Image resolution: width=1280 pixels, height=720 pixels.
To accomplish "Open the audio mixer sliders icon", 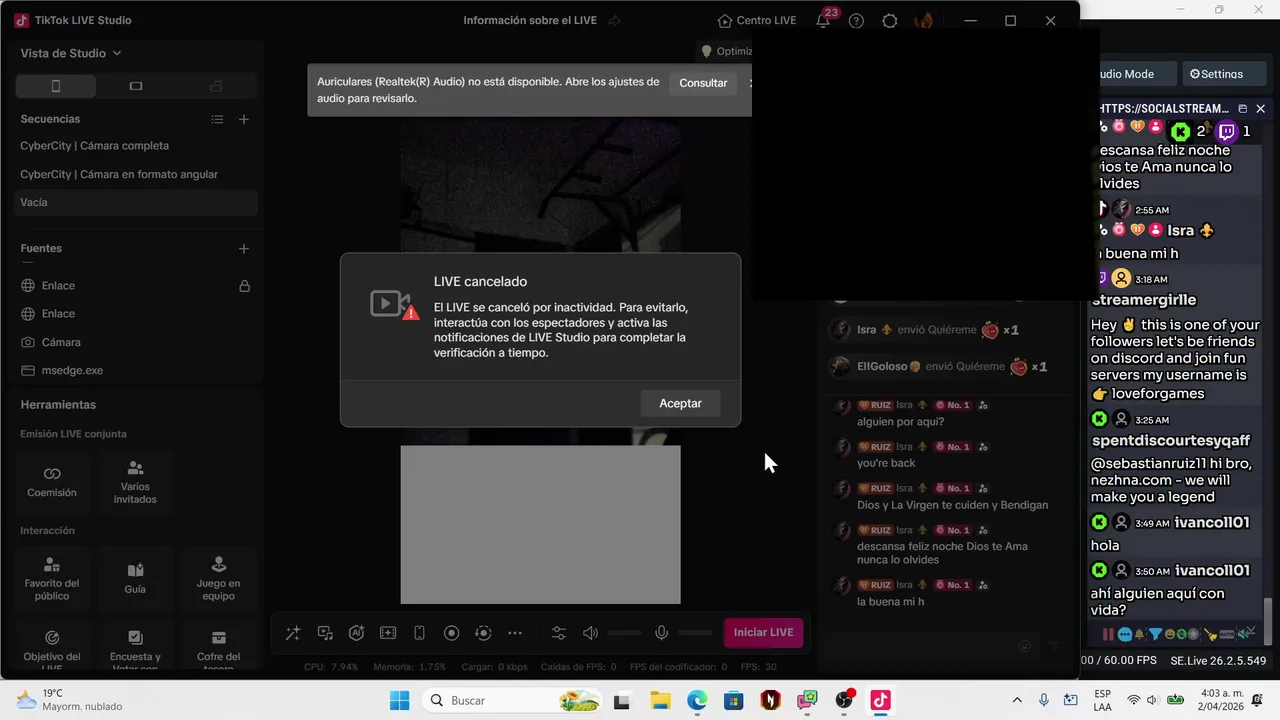I will coord(559,633).
